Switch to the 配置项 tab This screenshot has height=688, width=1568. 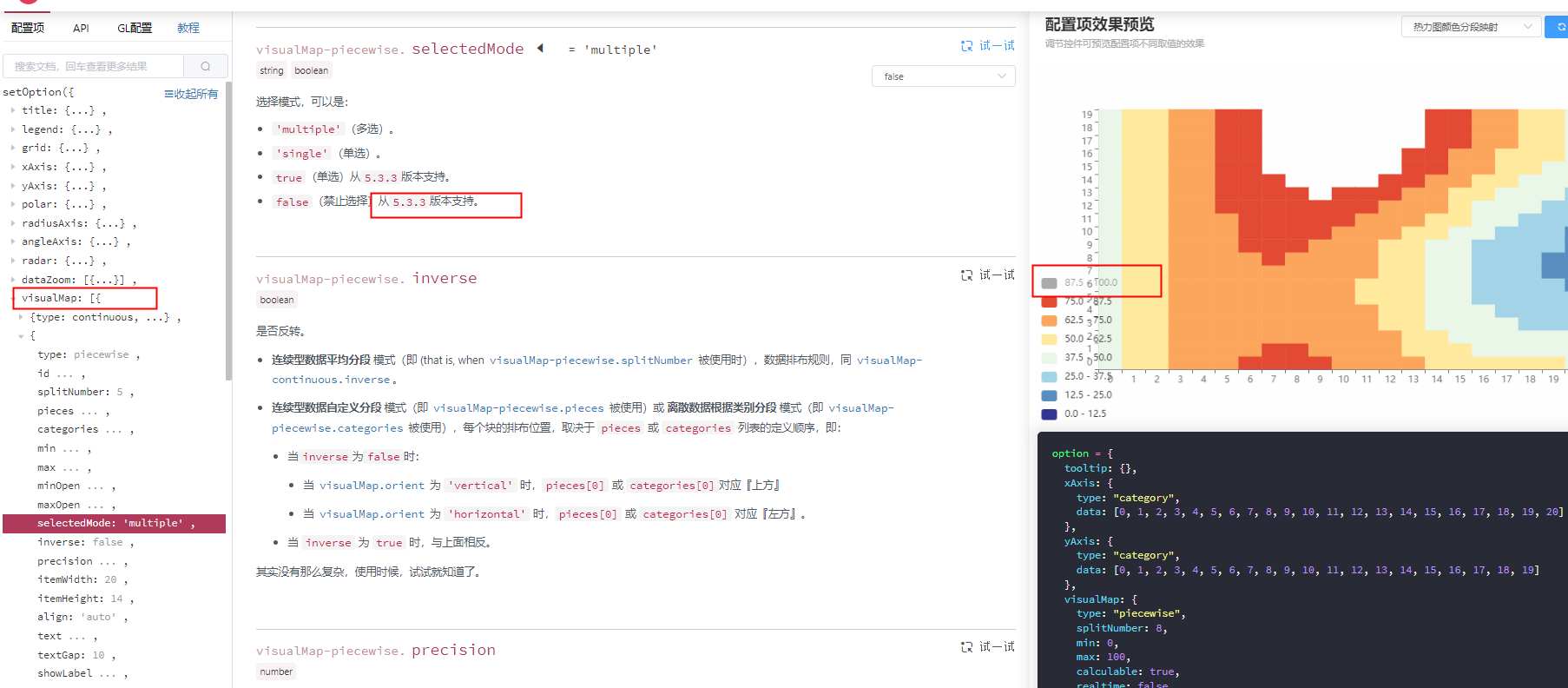click(x=28, y=29)
